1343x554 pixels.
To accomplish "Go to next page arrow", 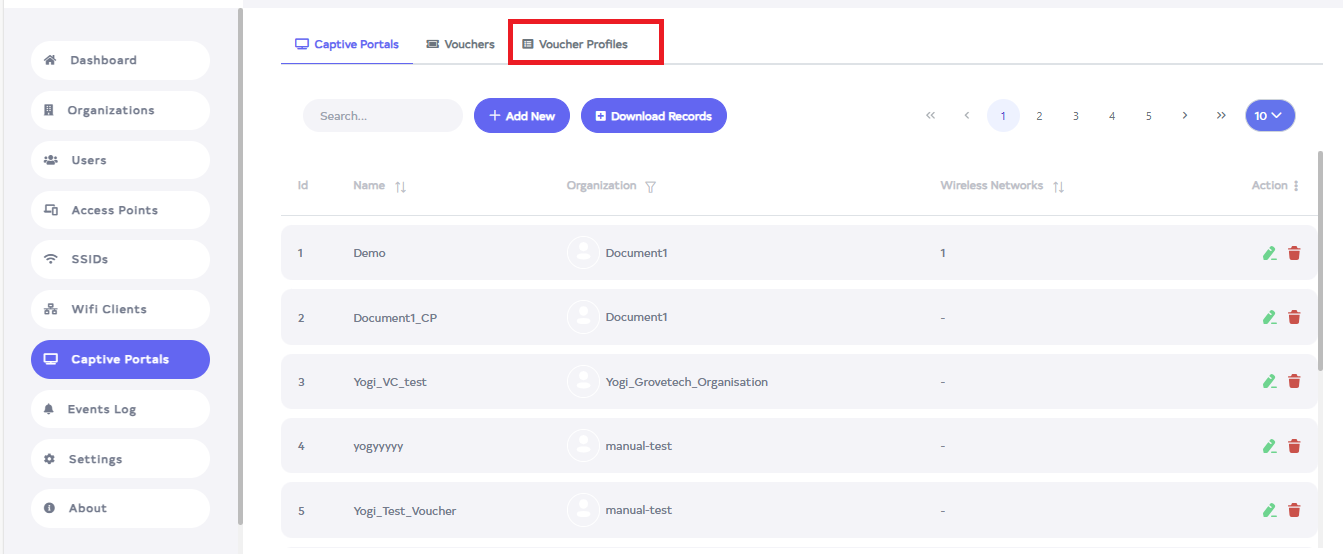I will (x=1185, y=116).
